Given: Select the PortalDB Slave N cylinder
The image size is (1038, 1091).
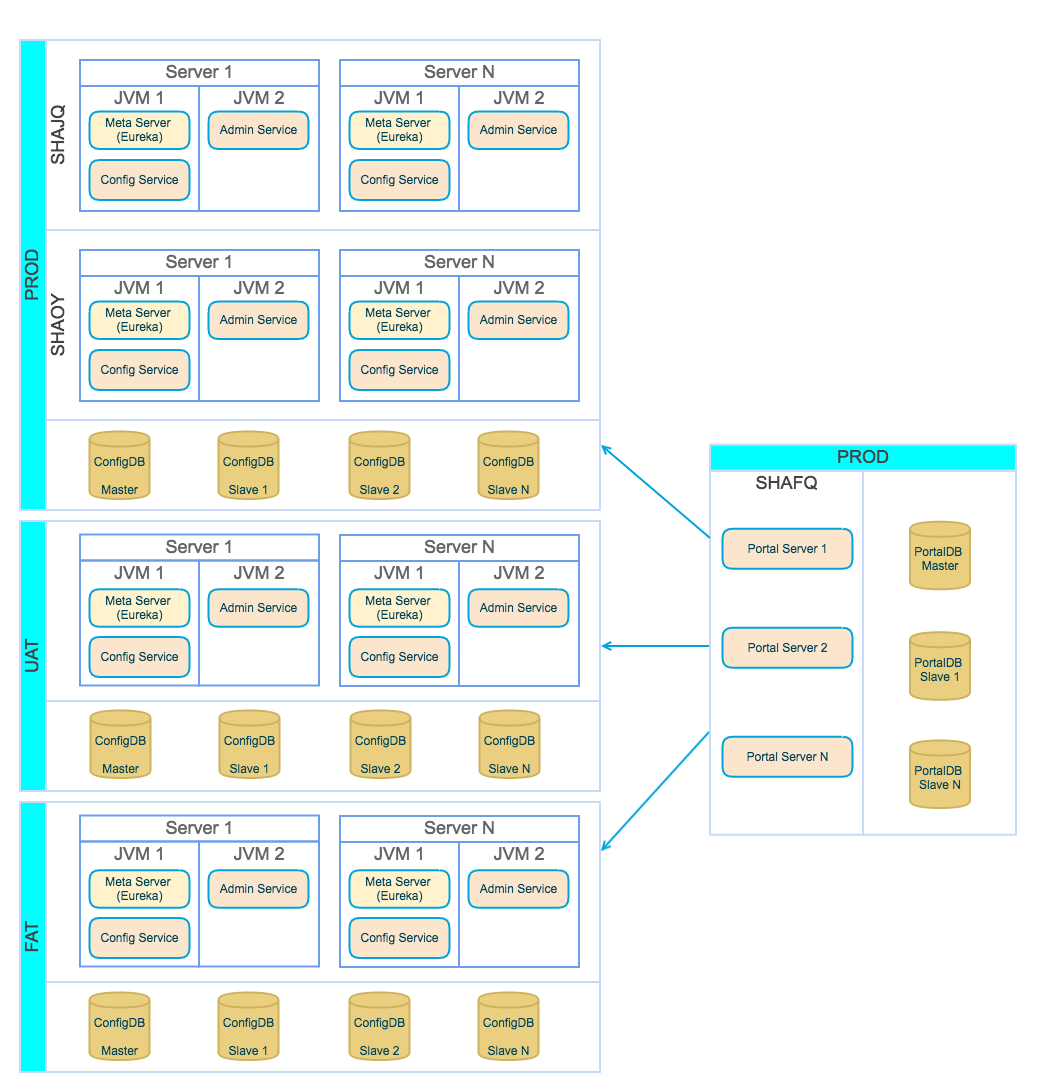Looking at the screenshot, I should tap(939, 773).
